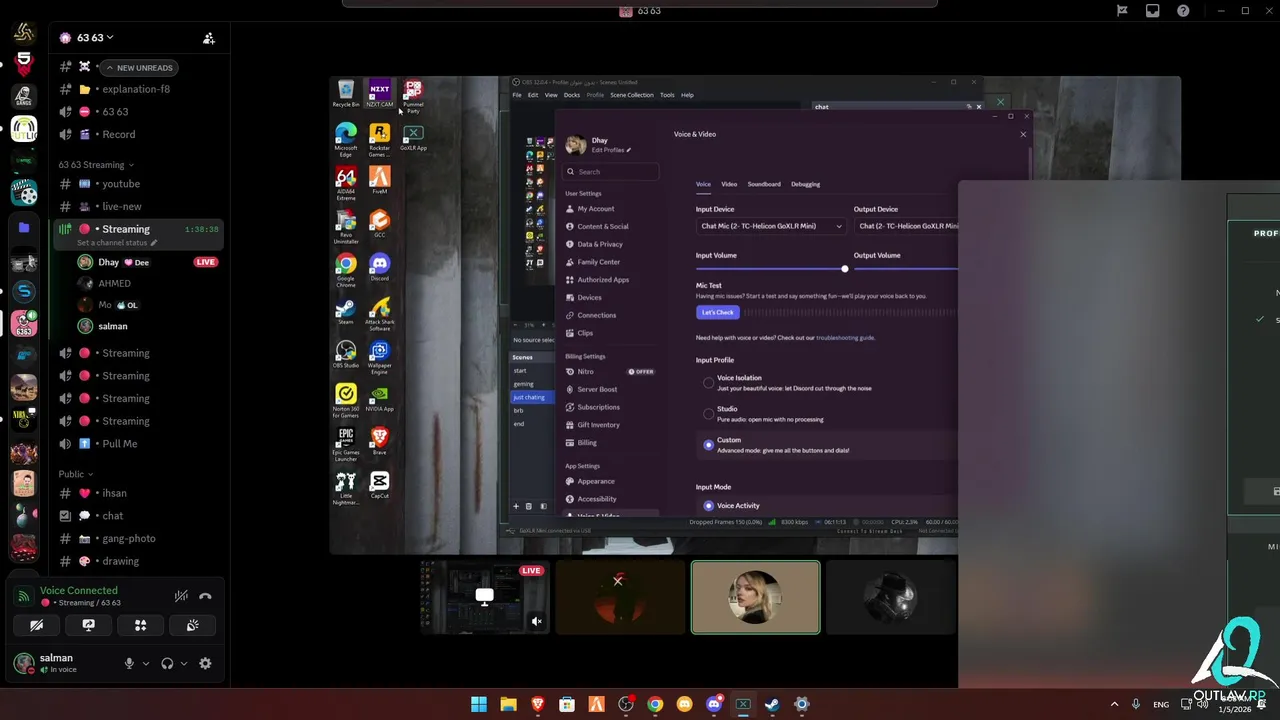Turn on camera in voice panel

(x=36, y=625)
